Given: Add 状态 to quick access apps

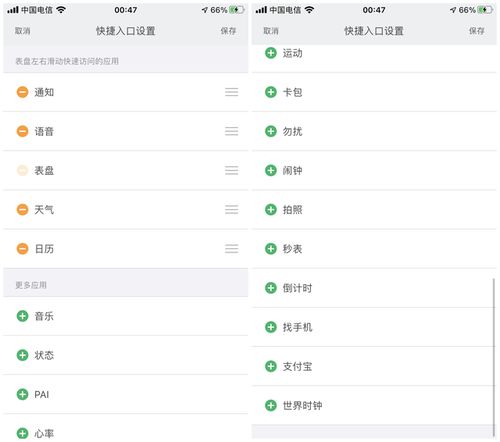Looking at the screenshot, I should tap(22, 355).
